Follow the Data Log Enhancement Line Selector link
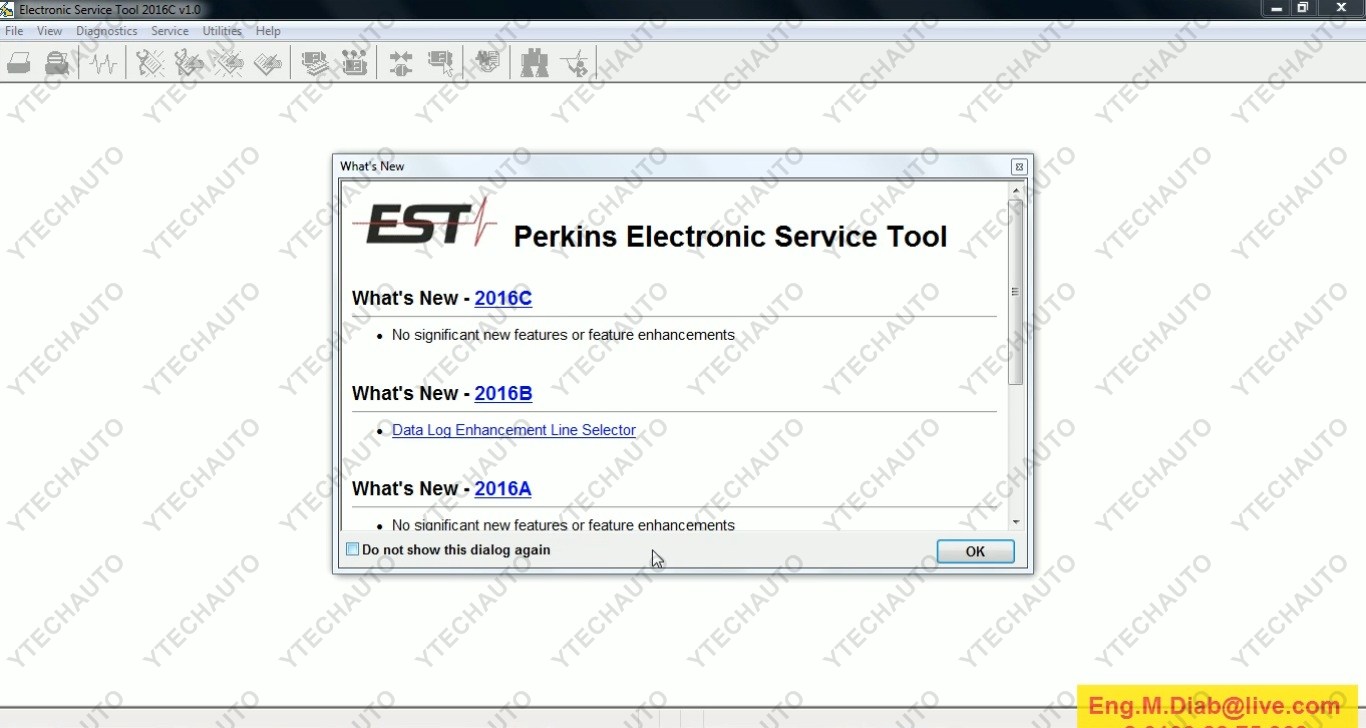The image size is (1366, 728). [x=513, y=430]
